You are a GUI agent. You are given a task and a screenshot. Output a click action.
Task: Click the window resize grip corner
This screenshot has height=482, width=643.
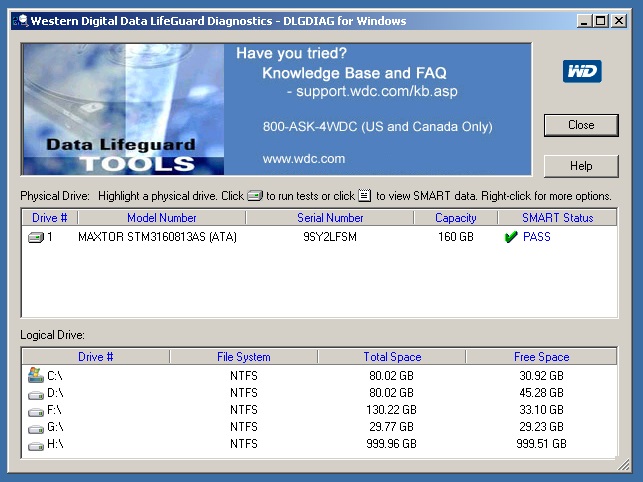click(x=624, y=465)
